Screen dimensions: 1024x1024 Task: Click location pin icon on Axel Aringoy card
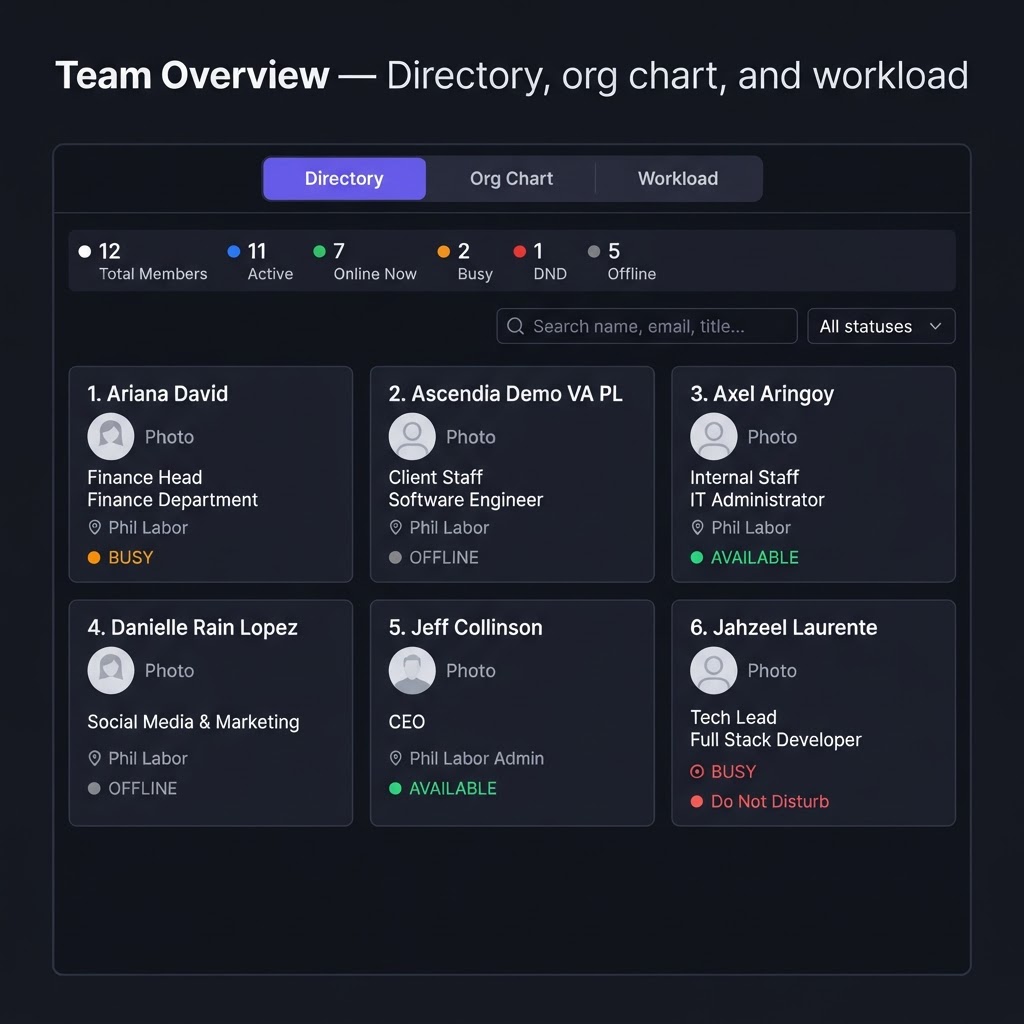(697, 527)
